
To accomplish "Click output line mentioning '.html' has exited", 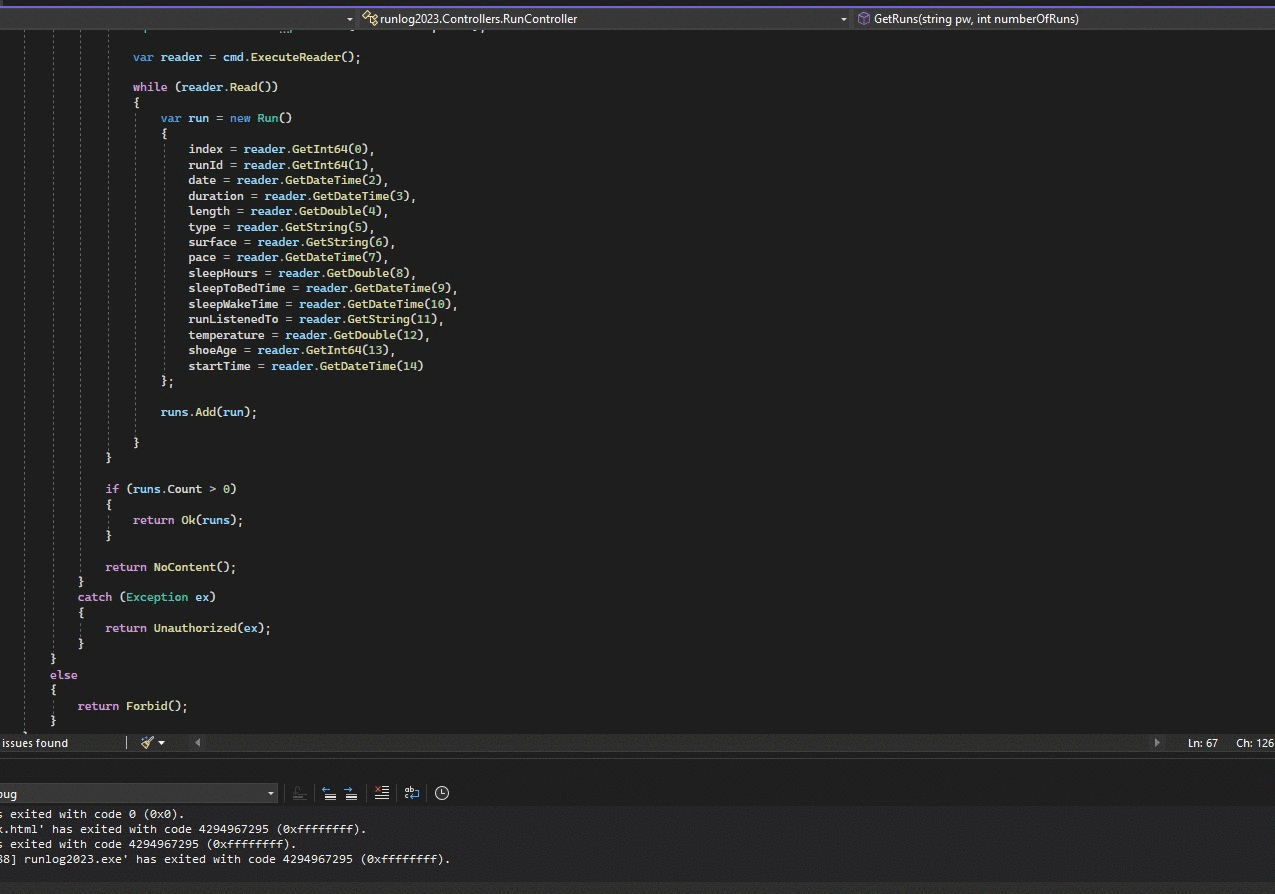I will [x=183, y=829].
